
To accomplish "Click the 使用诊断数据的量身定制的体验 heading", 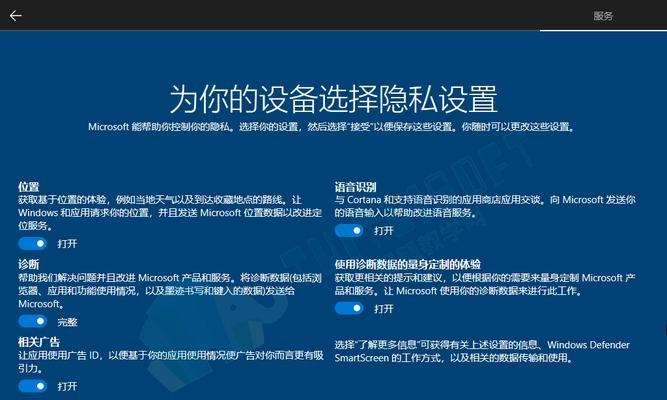I will (x=408, y=264).
